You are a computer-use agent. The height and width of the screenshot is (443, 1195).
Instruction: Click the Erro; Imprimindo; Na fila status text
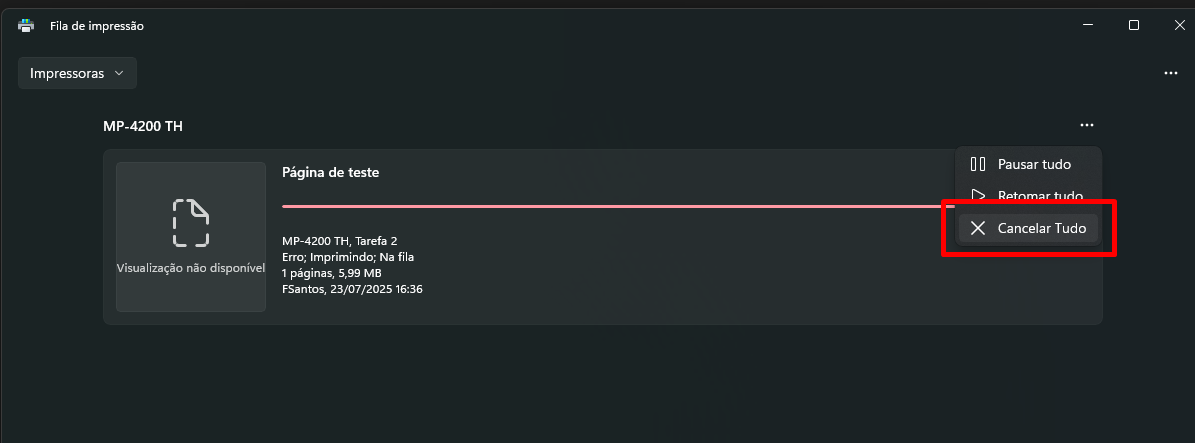pyautogui.click(x=348, y=257)
